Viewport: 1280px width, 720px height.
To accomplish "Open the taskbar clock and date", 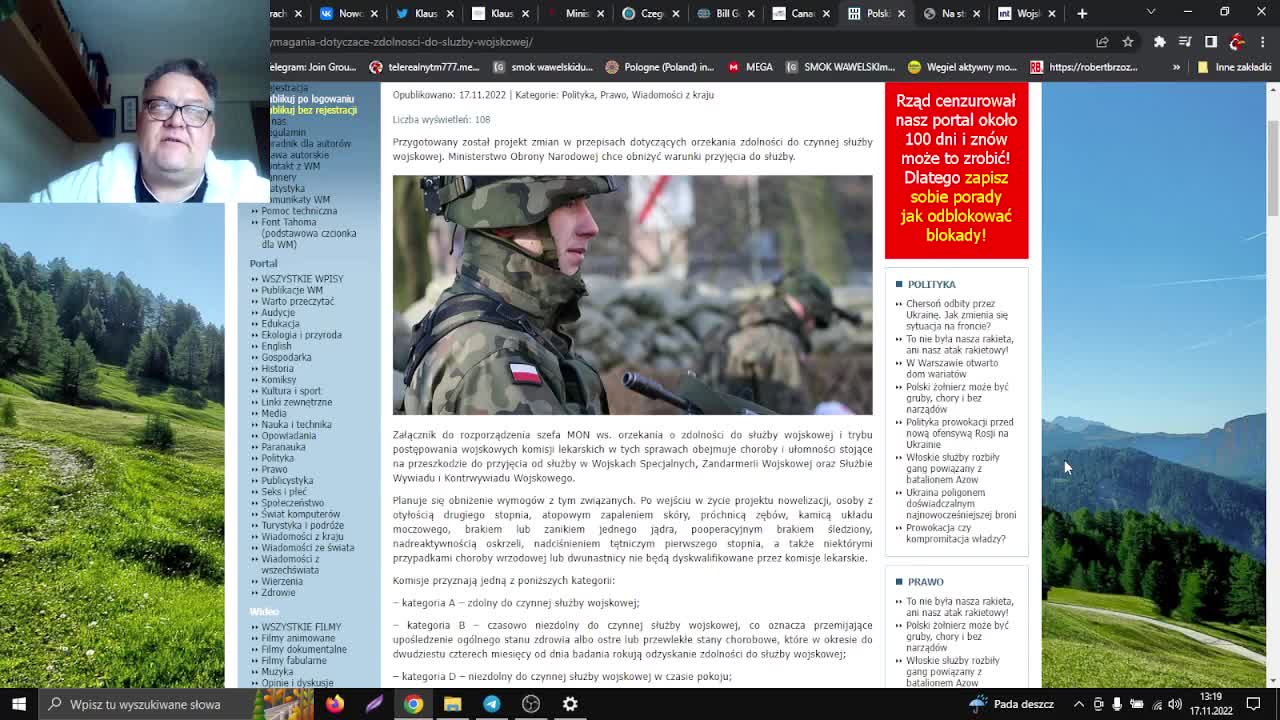I will point(1211,704).
